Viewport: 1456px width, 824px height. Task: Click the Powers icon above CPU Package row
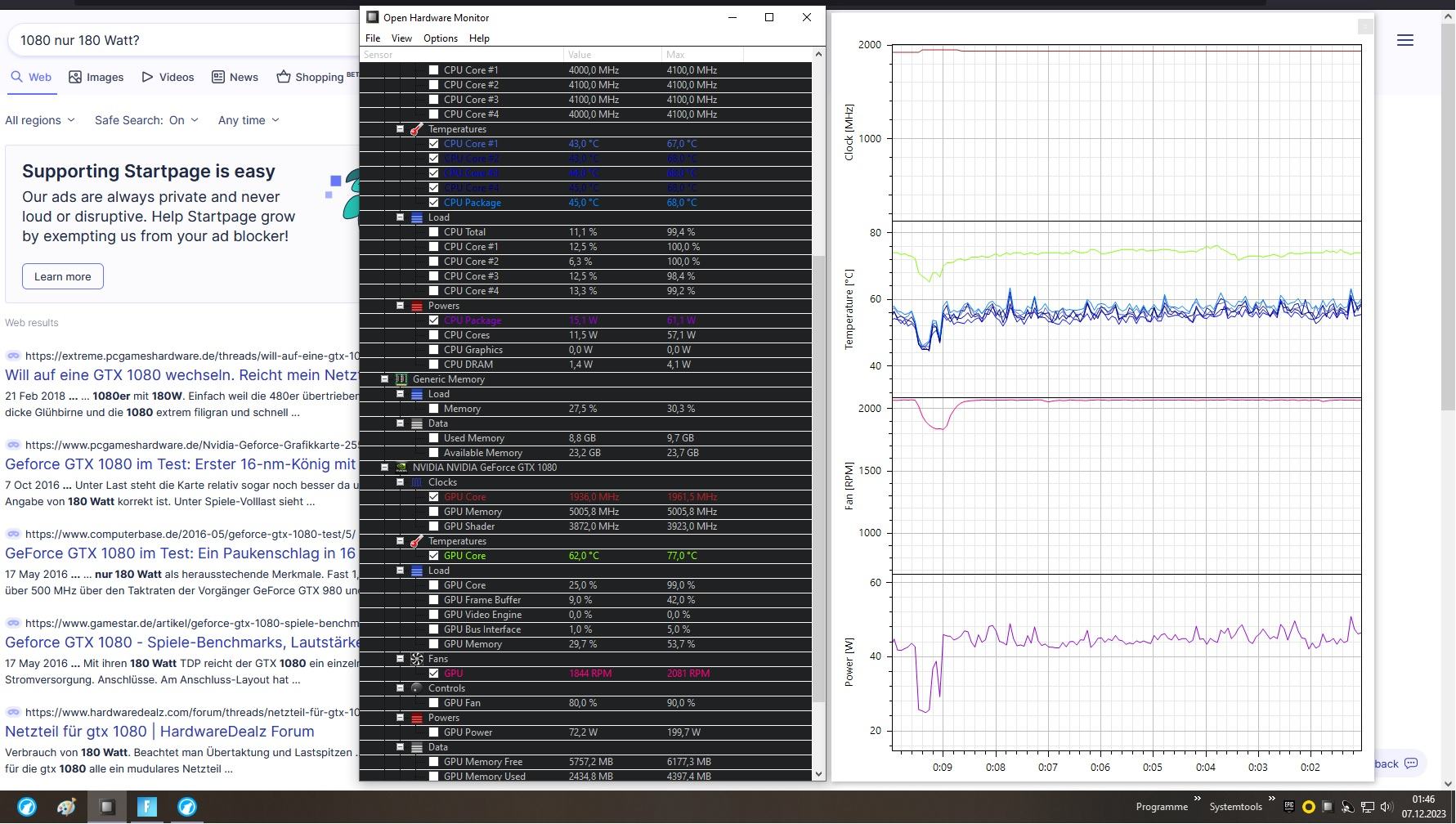coord(417,306)
